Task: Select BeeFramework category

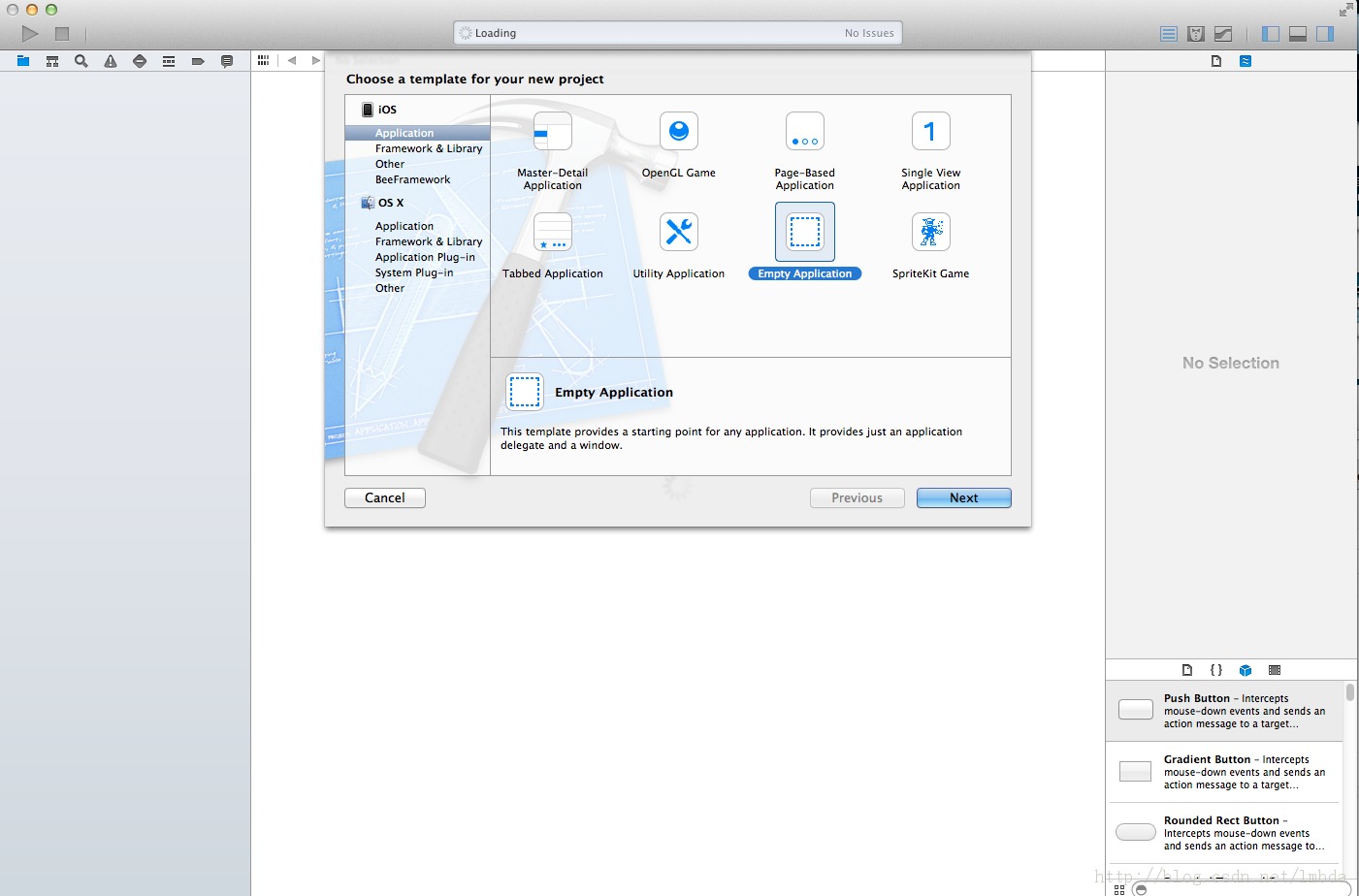Action: [412, 179]
